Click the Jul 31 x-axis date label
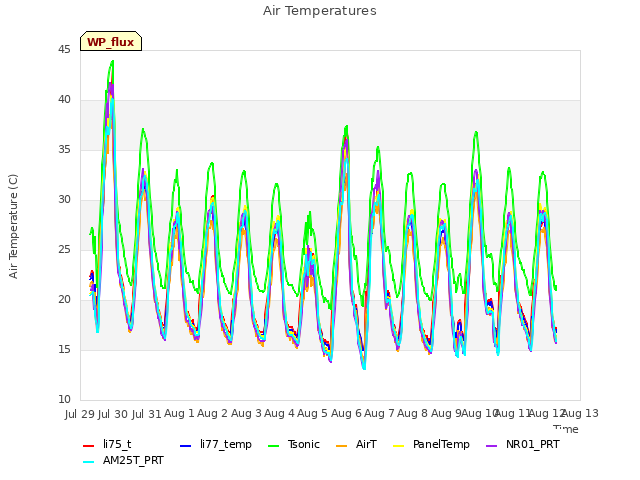 coord(147,414)
